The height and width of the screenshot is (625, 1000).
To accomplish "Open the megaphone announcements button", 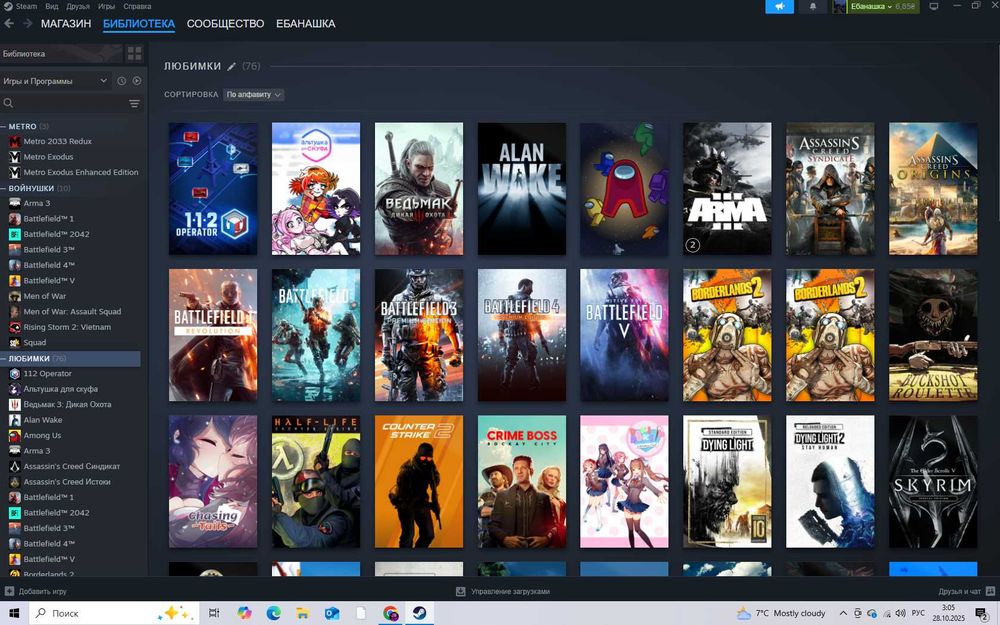I will (x=779, y=6).
